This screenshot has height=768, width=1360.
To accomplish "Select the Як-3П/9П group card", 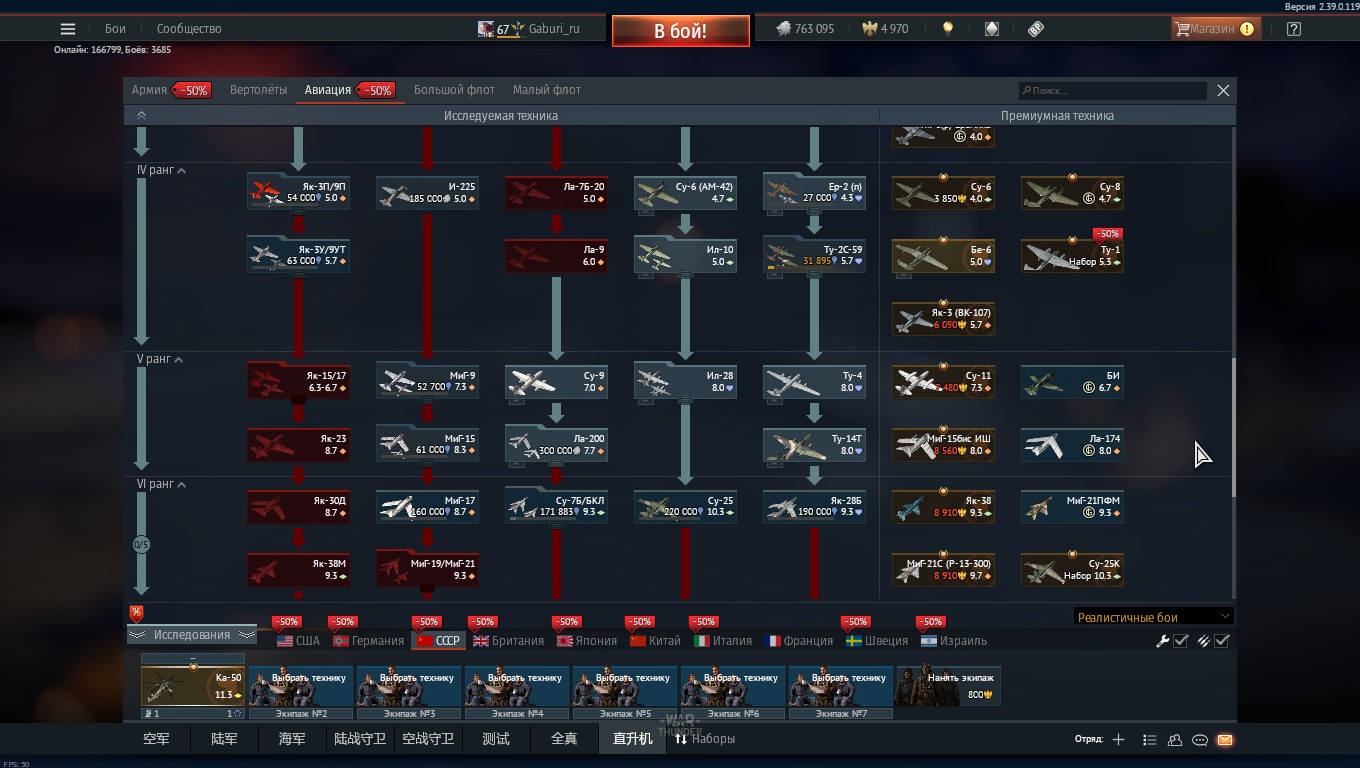I will 298,192.
